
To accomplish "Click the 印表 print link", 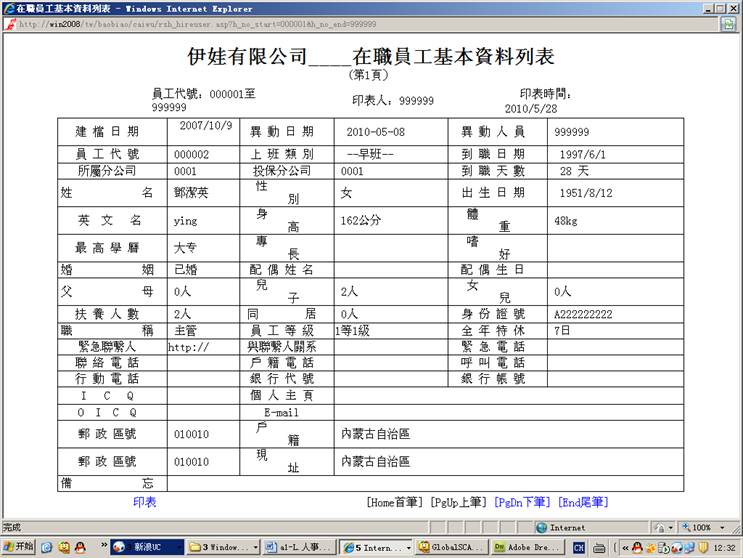I will point(144,502).
